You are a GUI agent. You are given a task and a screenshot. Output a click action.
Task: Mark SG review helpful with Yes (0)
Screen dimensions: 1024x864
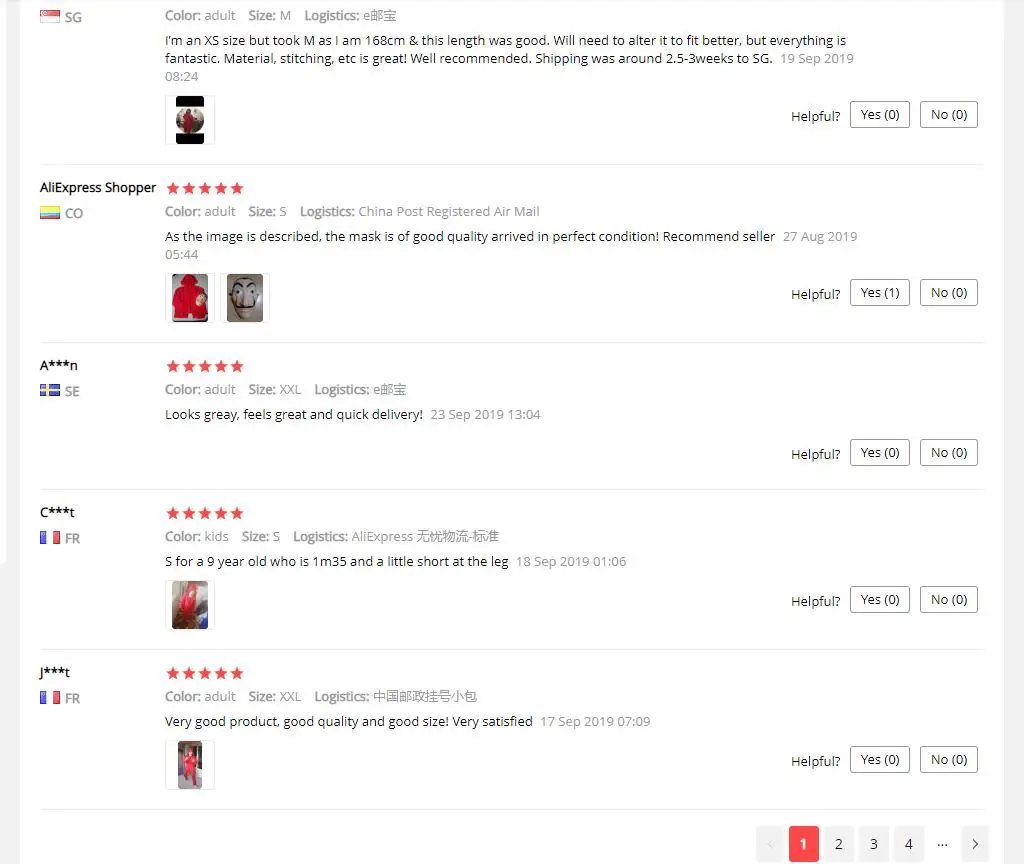click(x=880, y=115)
